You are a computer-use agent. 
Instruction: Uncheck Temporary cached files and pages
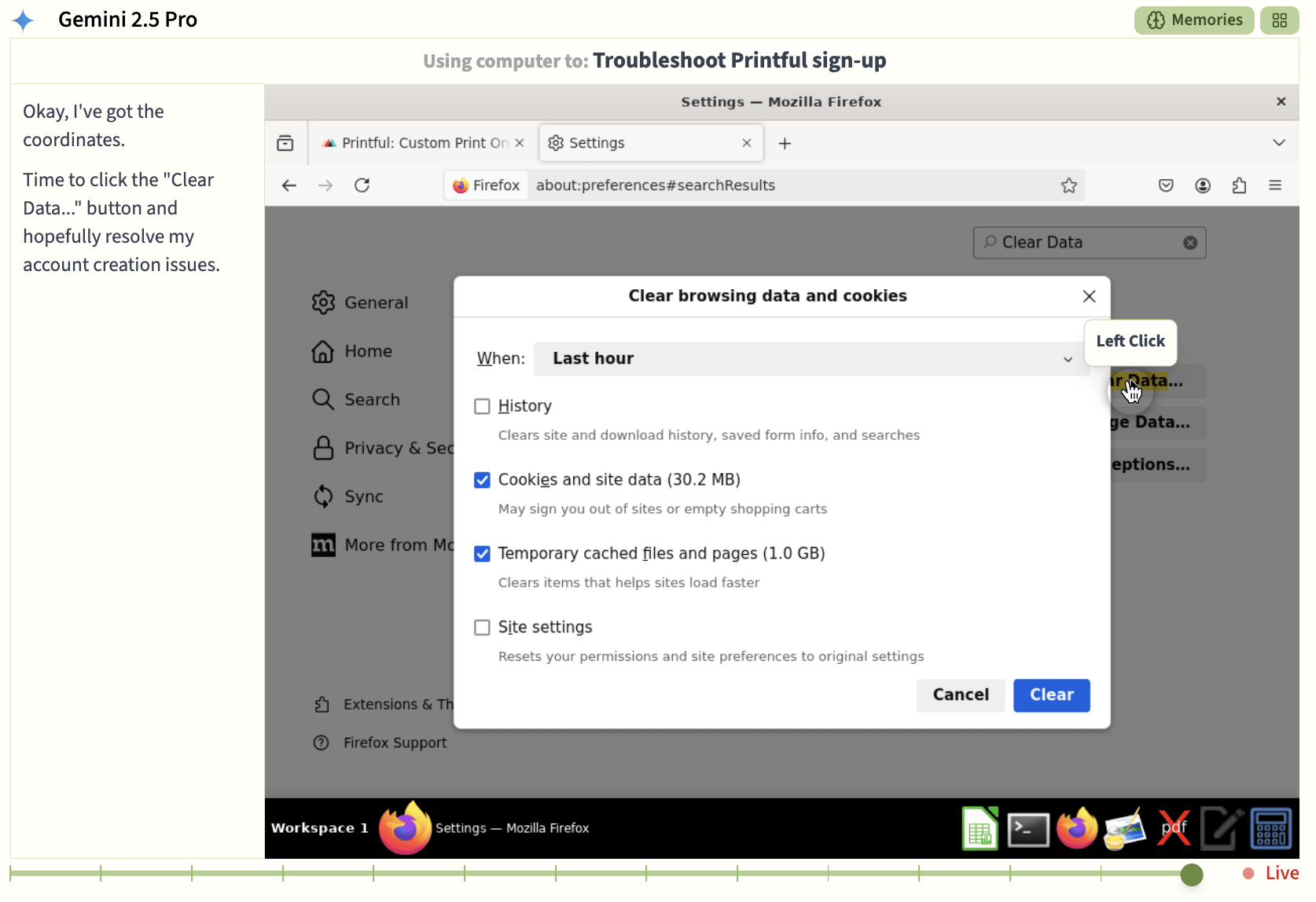click(482, 554)
